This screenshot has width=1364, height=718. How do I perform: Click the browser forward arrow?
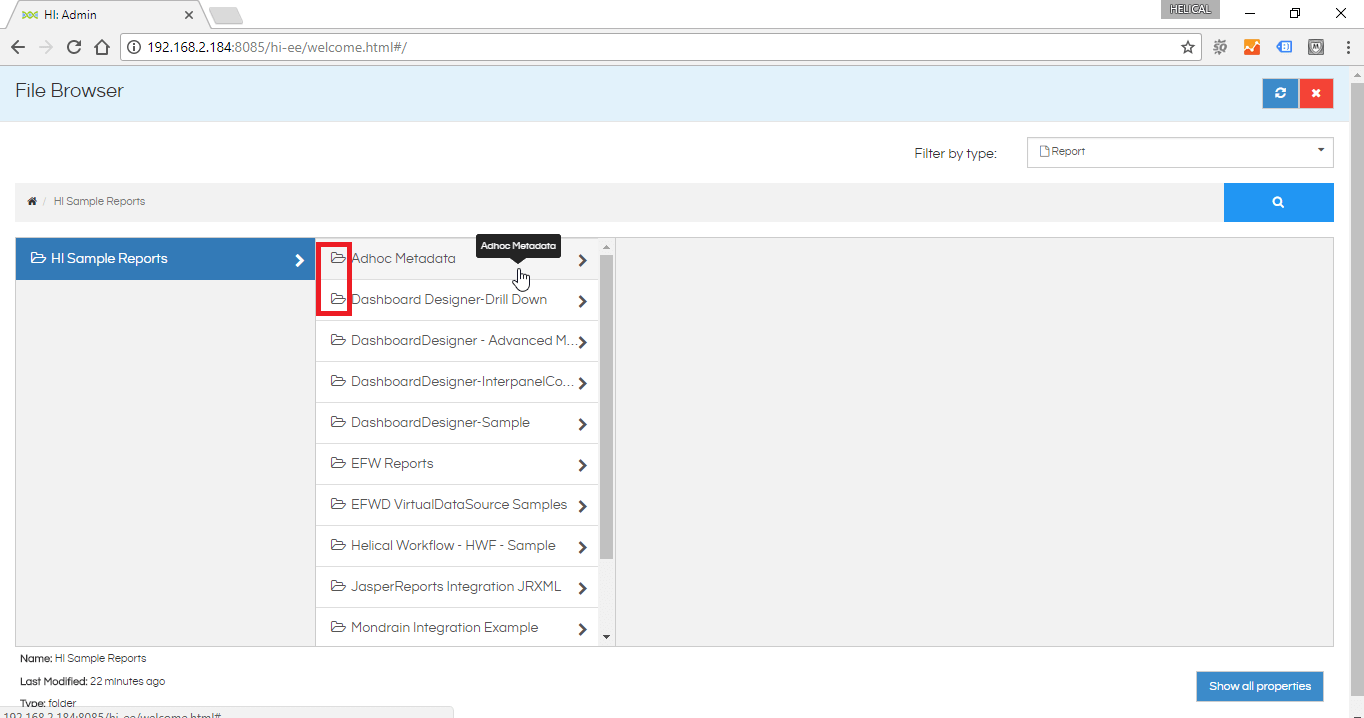[46, 47]
